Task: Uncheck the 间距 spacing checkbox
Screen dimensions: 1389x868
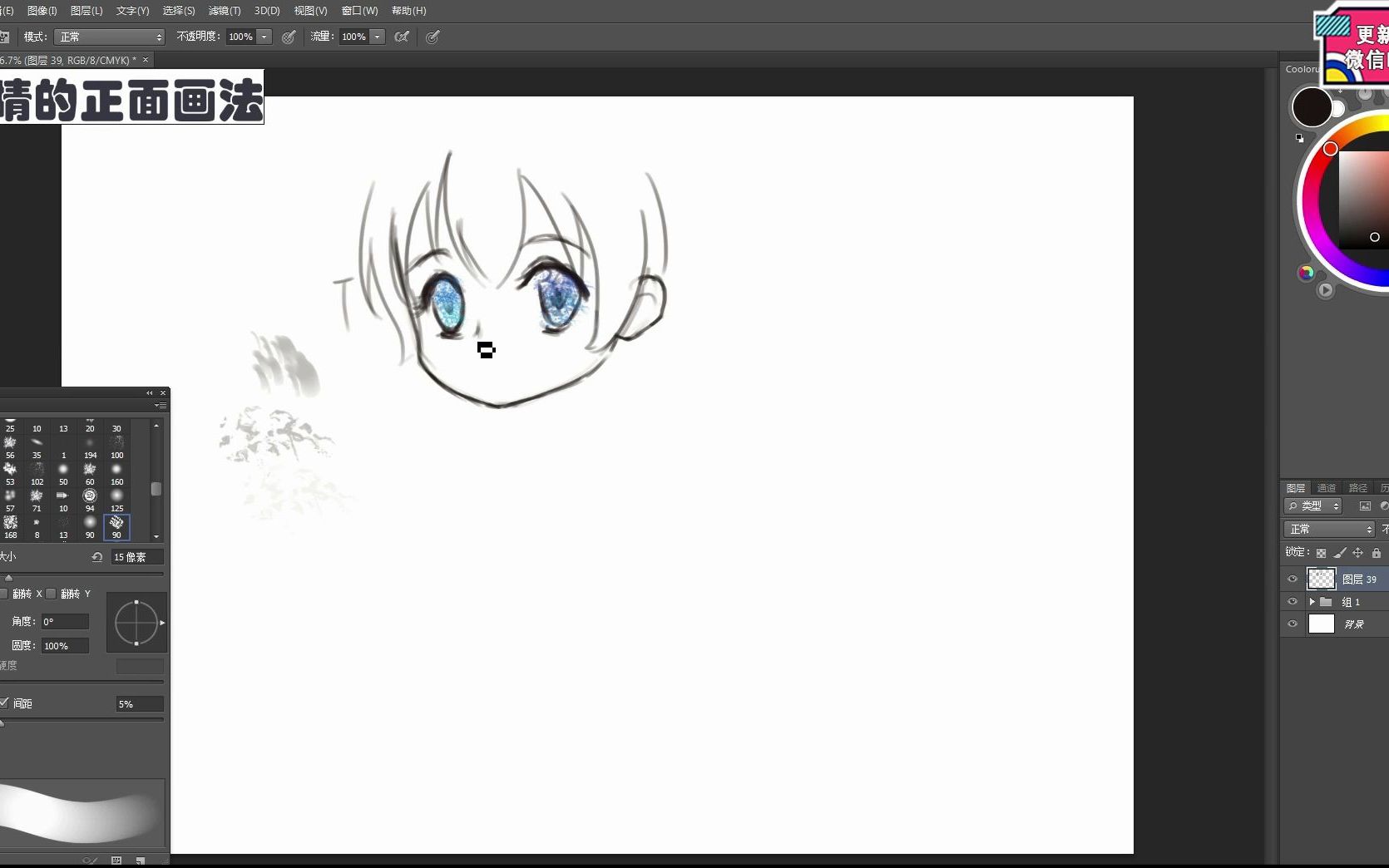Action: coord(3,703)
